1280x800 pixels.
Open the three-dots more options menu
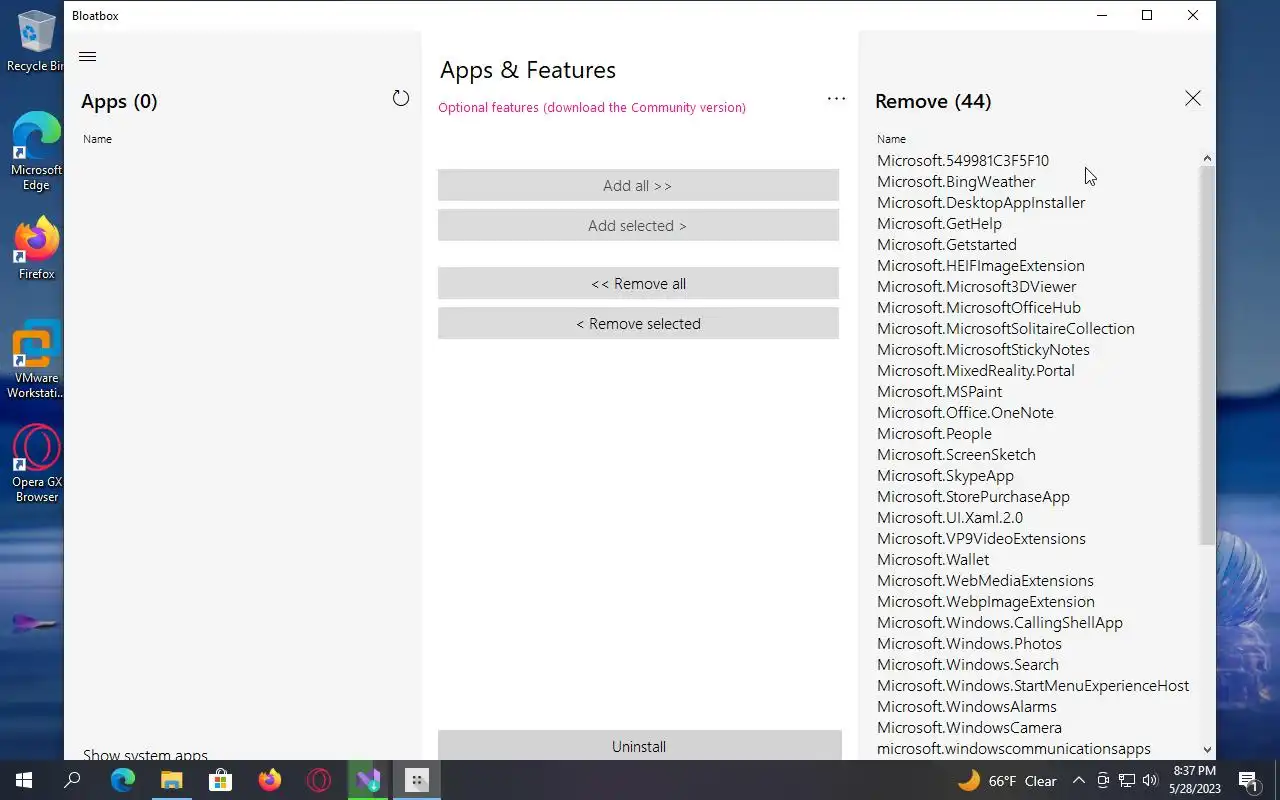click(836, 99)
